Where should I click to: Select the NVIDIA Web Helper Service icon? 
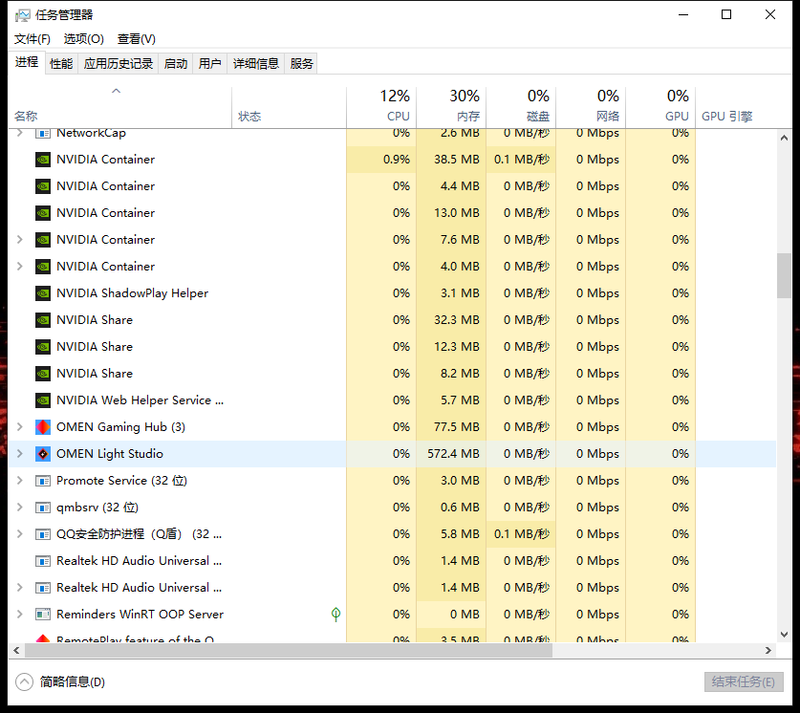click(43, 400)
